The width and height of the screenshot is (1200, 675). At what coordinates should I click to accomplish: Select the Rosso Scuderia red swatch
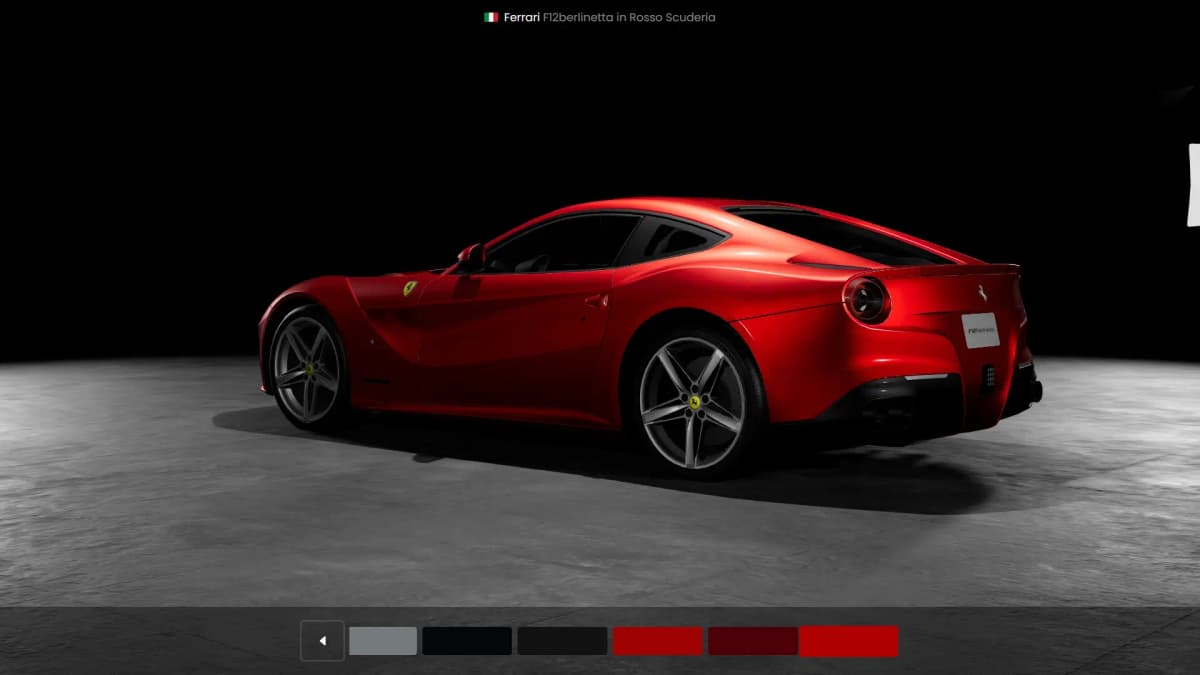[x=657, y=641]
